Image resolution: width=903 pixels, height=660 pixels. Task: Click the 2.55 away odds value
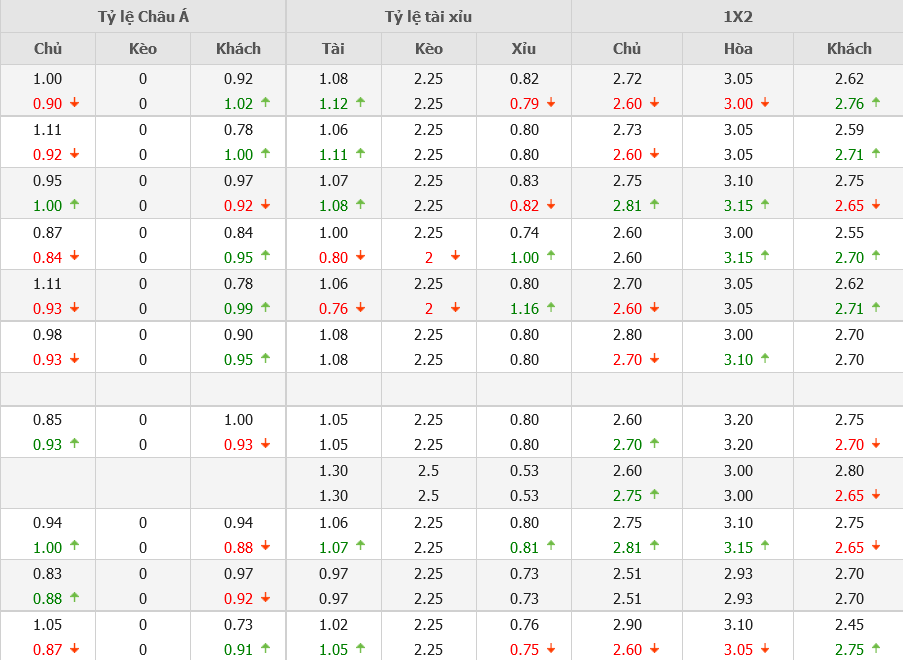click(x=848, y=232)
